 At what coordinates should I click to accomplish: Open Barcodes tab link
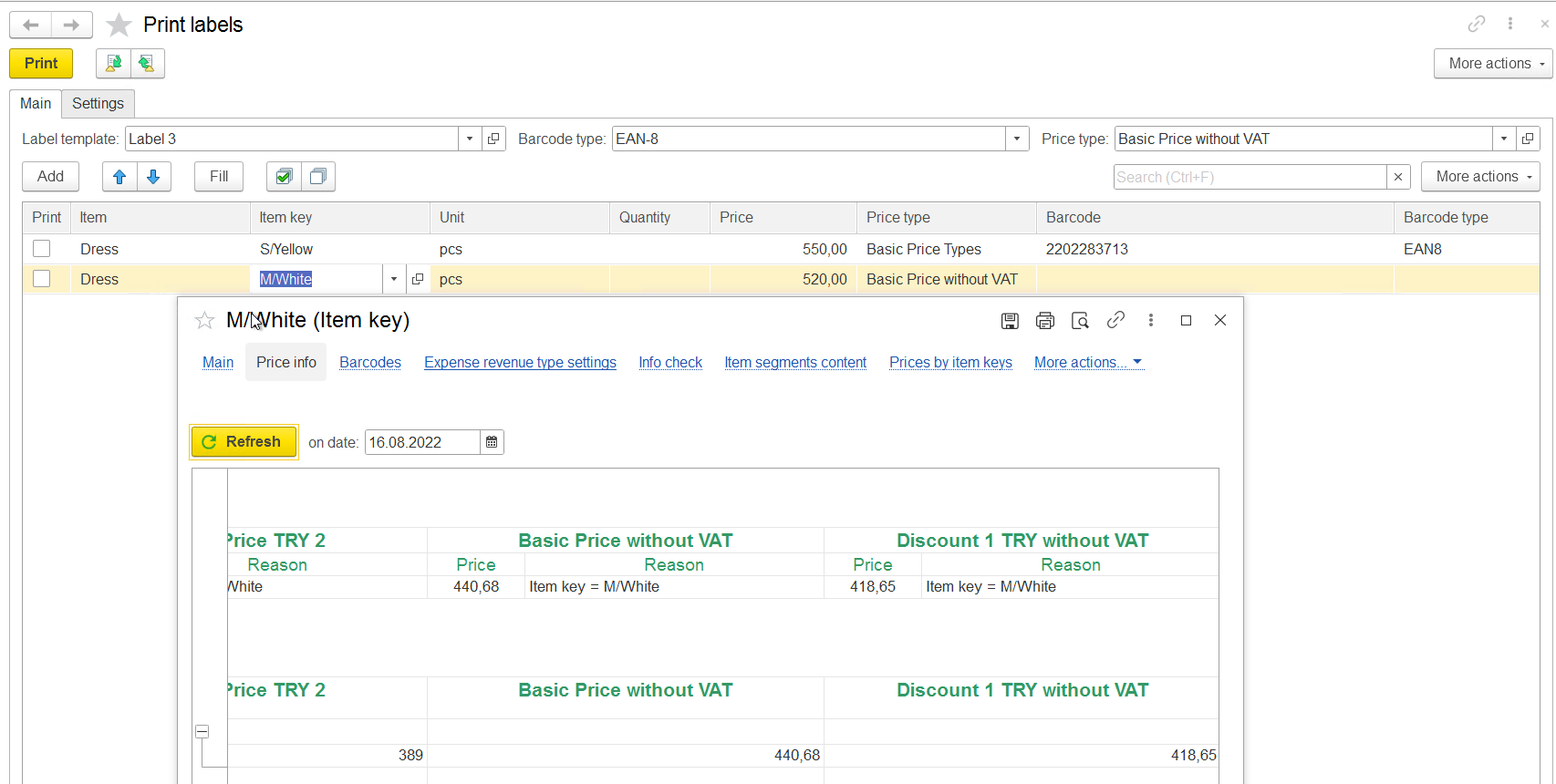pyautogui.click(x=370, y=362)
